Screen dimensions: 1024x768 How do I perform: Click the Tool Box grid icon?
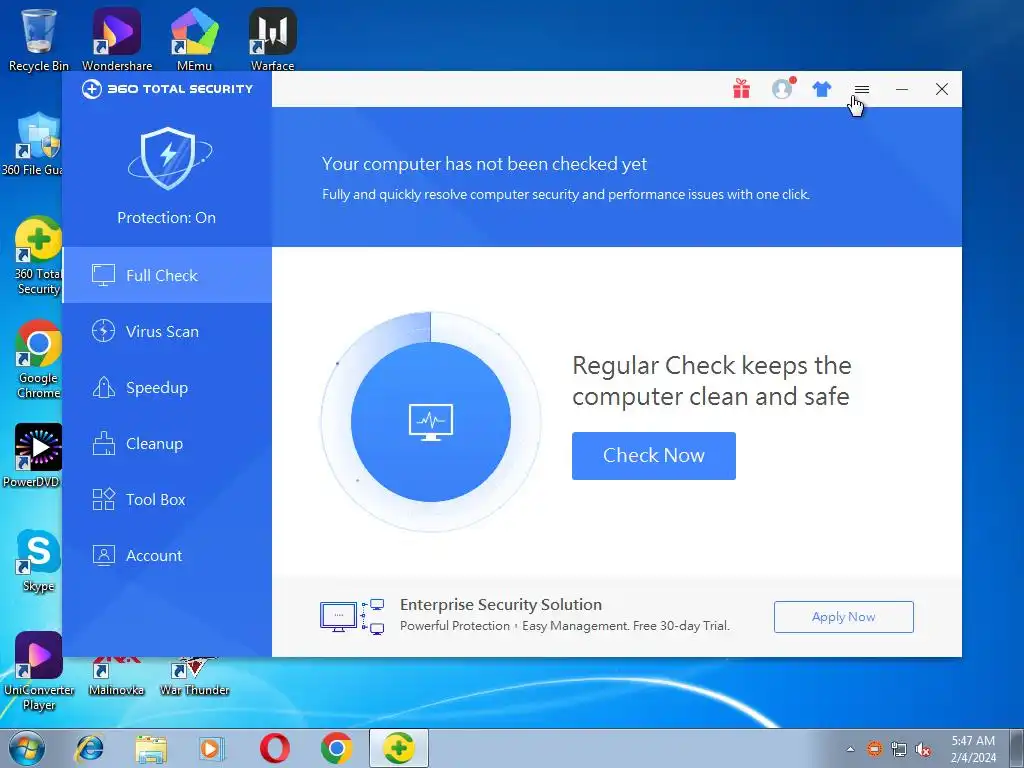tap(103, 500)
